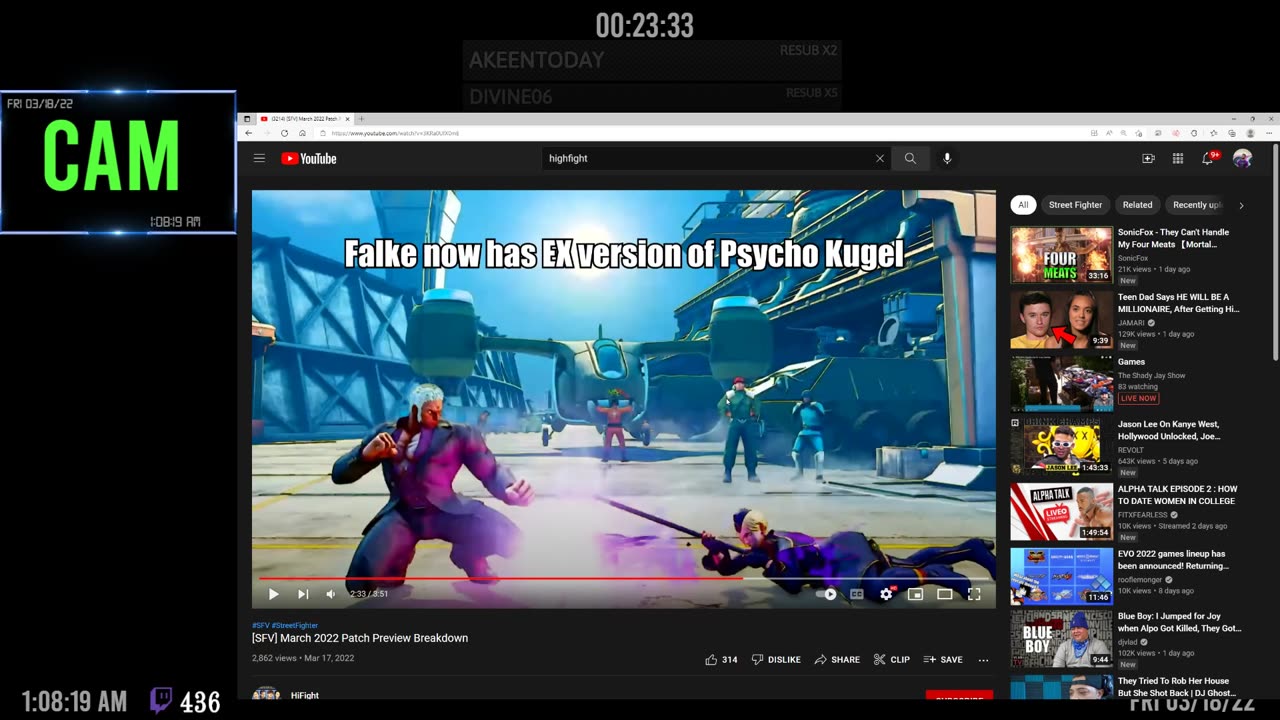Select the Street Fighter filter chip

[x=1075, y=205]
